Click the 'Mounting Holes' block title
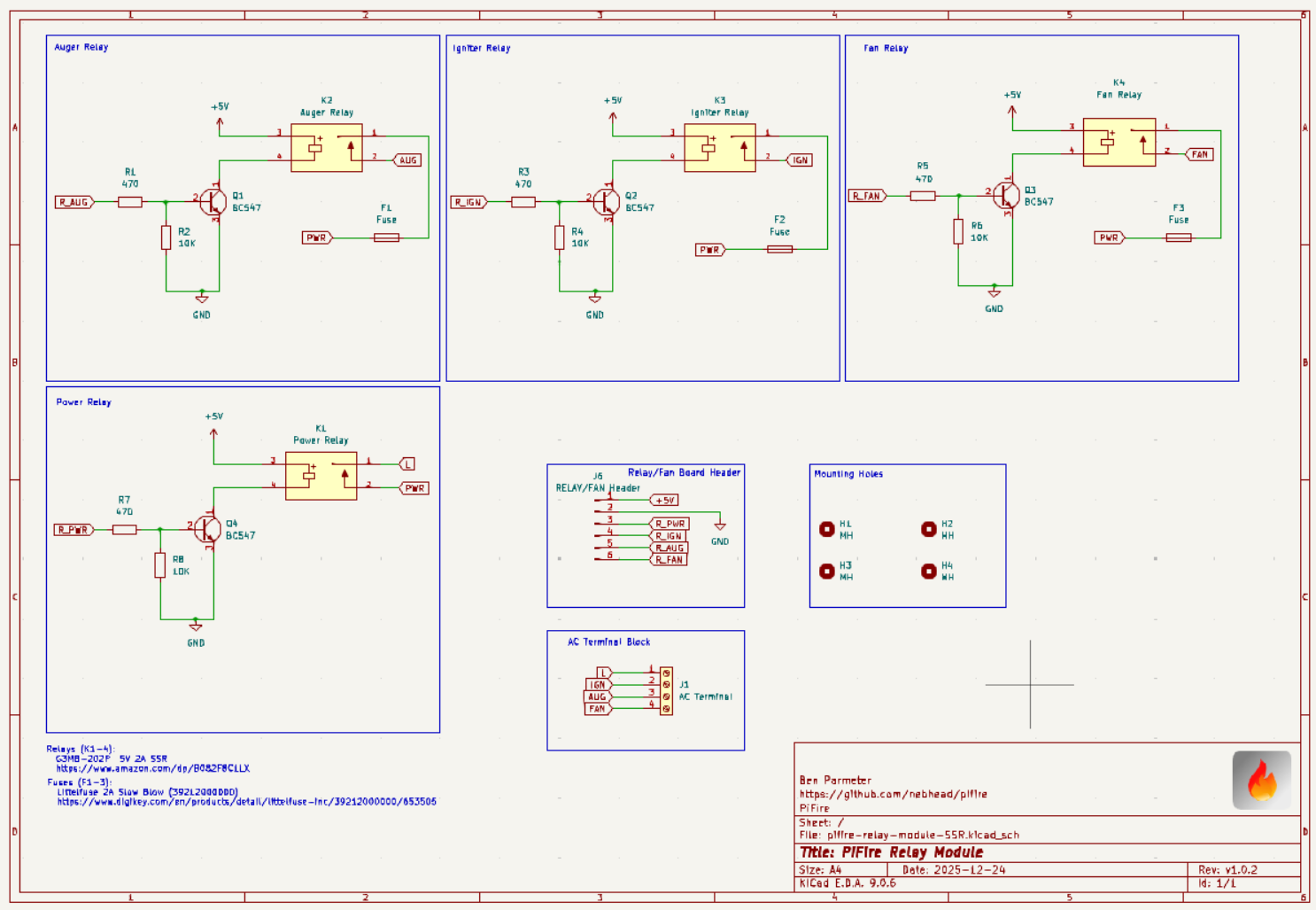Viewport: 1316px width, 910px height. tap(848, 474)
